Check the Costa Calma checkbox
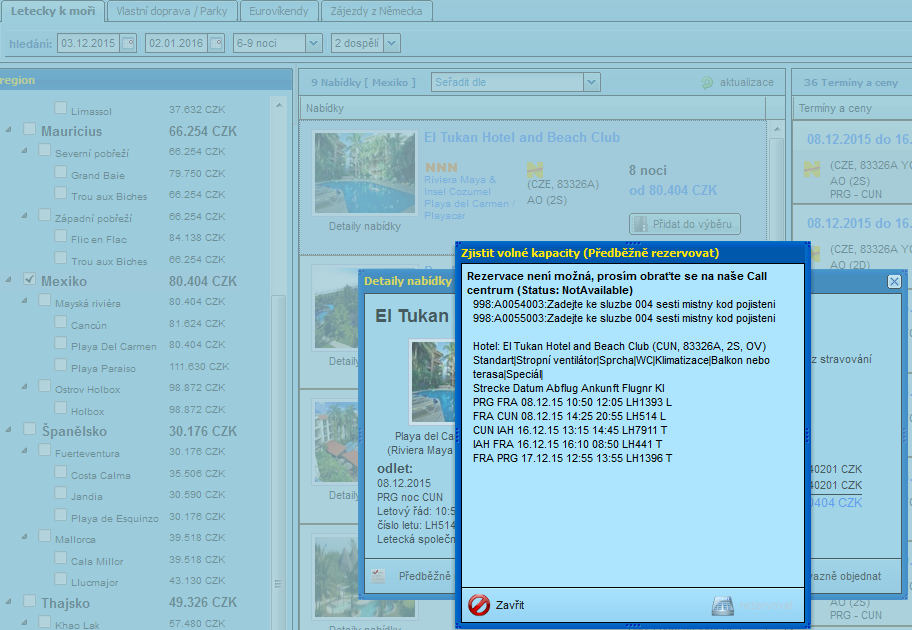Viewport: 912px width, 630px height. (x=60, y=472)
